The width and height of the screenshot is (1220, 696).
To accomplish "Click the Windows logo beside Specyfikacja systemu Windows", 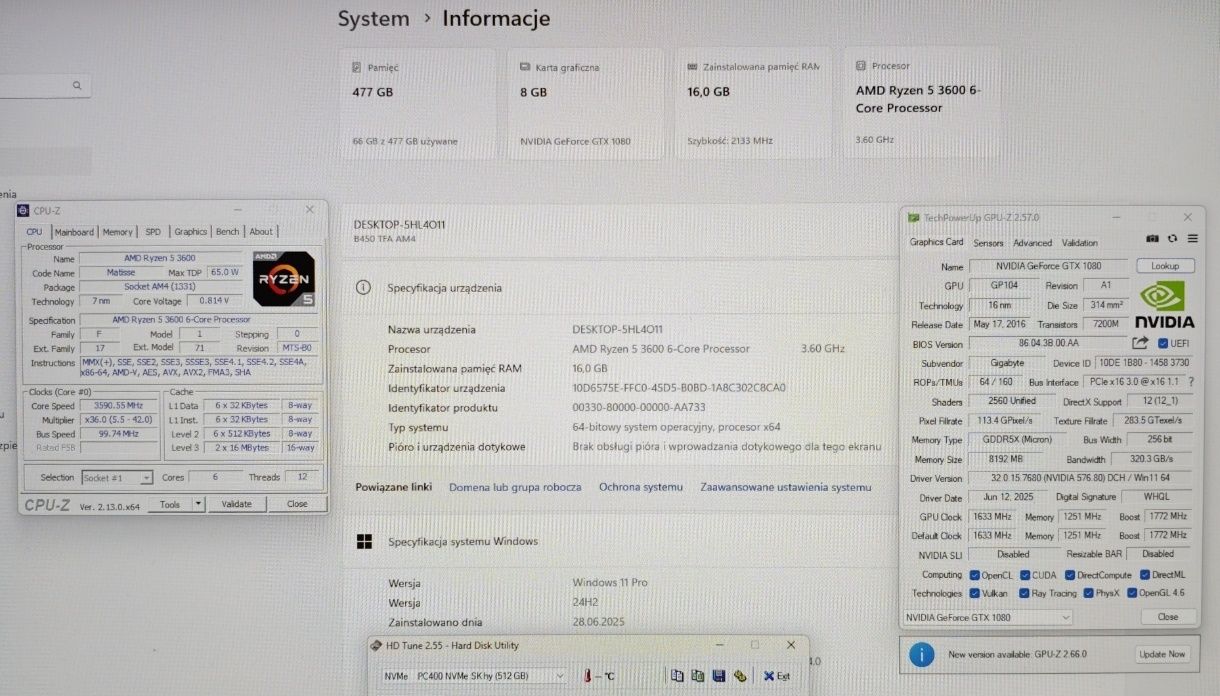I will [x=364, y=541].
